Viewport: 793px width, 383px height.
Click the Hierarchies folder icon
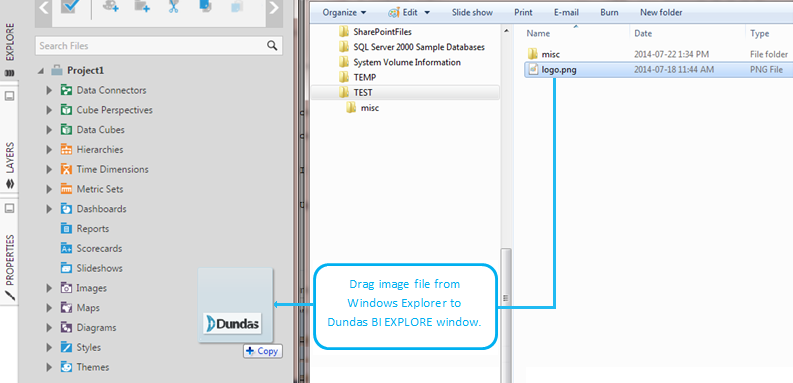(x=66, y=149)
